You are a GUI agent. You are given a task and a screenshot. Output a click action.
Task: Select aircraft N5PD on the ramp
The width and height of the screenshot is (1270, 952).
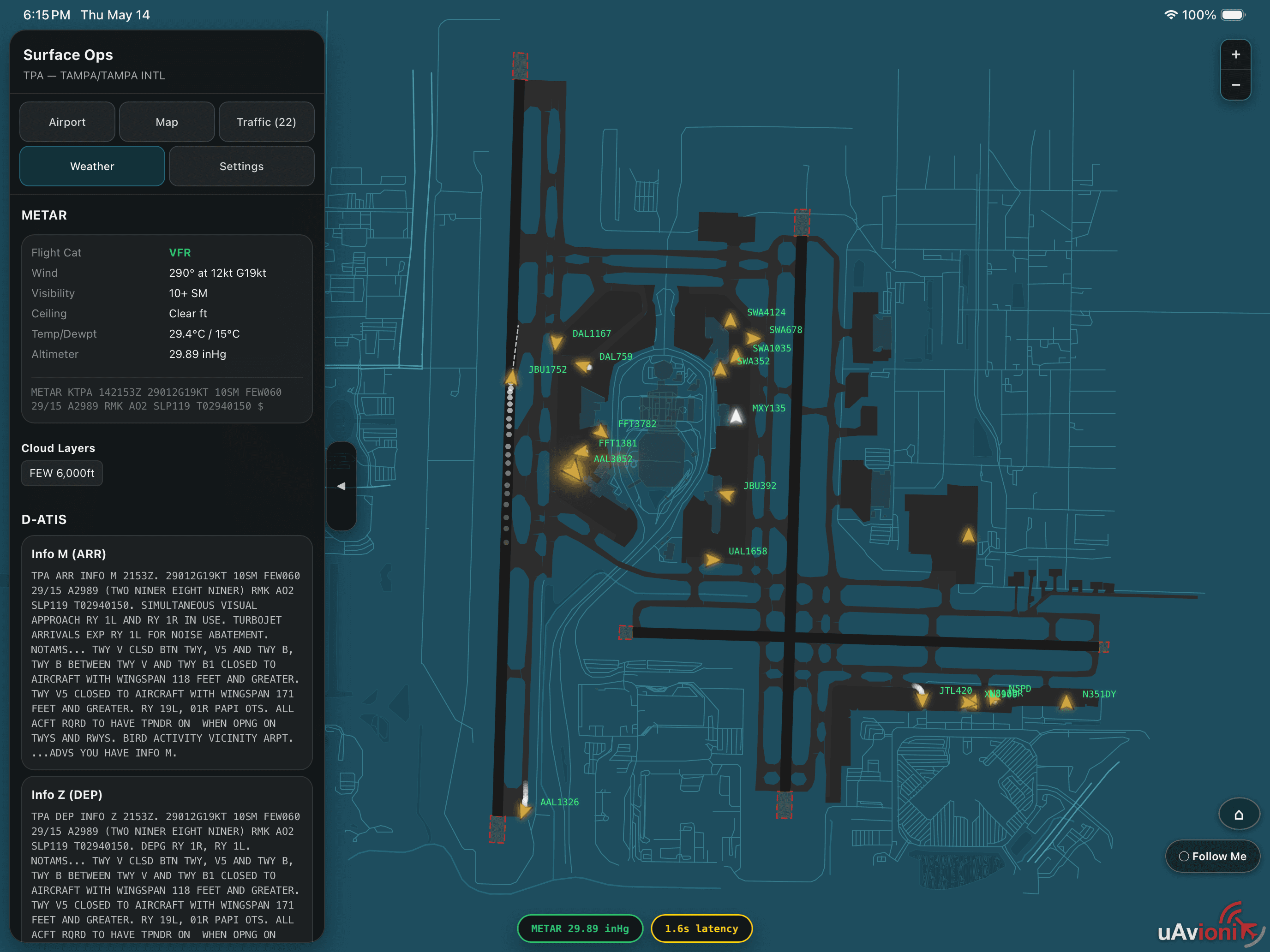click(994, 698)
